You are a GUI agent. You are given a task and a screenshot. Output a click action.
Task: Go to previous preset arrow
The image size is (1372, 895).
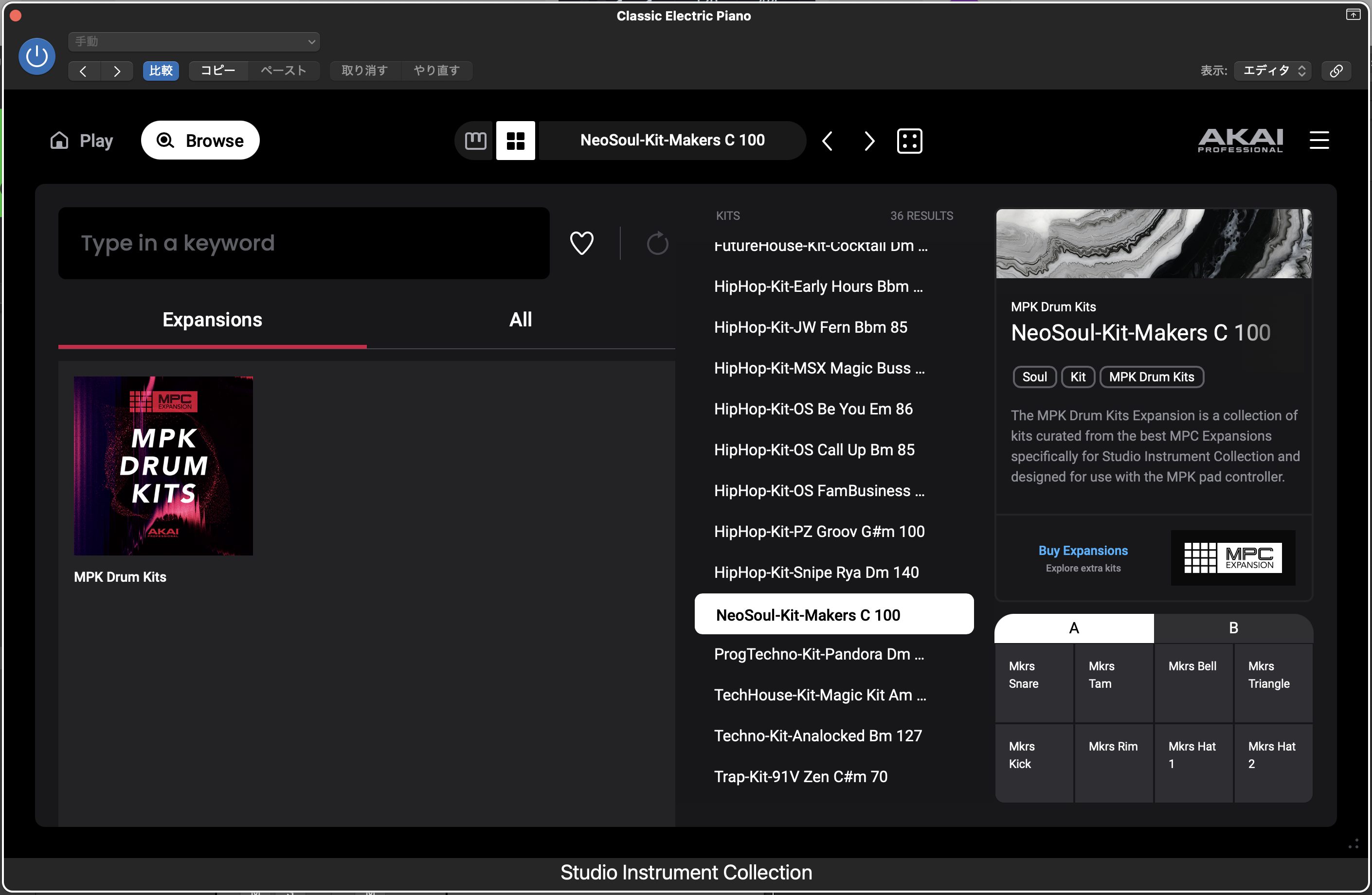click(x=827, y=141)
